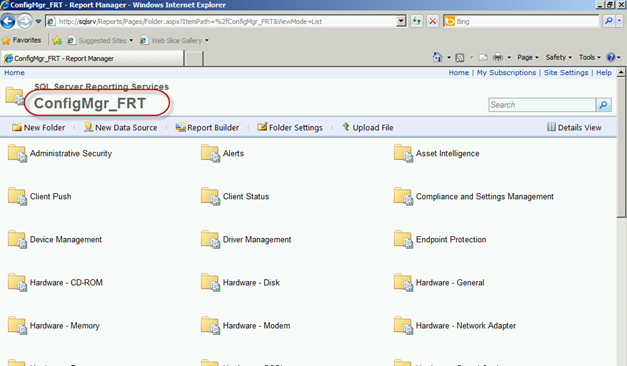Add page to Favorites bar icon
The width and height of the screenshot is (627, 366).
coord(57,40)
